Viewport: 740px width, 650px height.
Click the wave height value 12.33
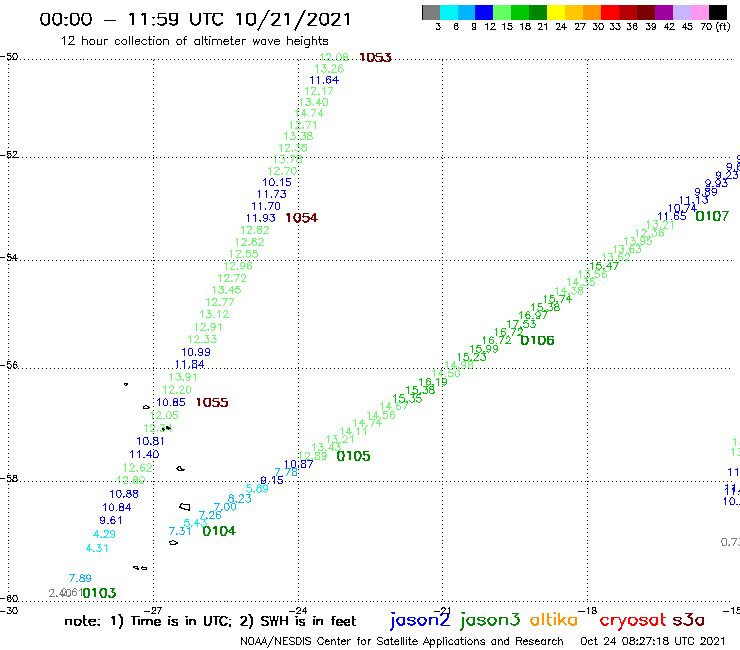[202, 339]
